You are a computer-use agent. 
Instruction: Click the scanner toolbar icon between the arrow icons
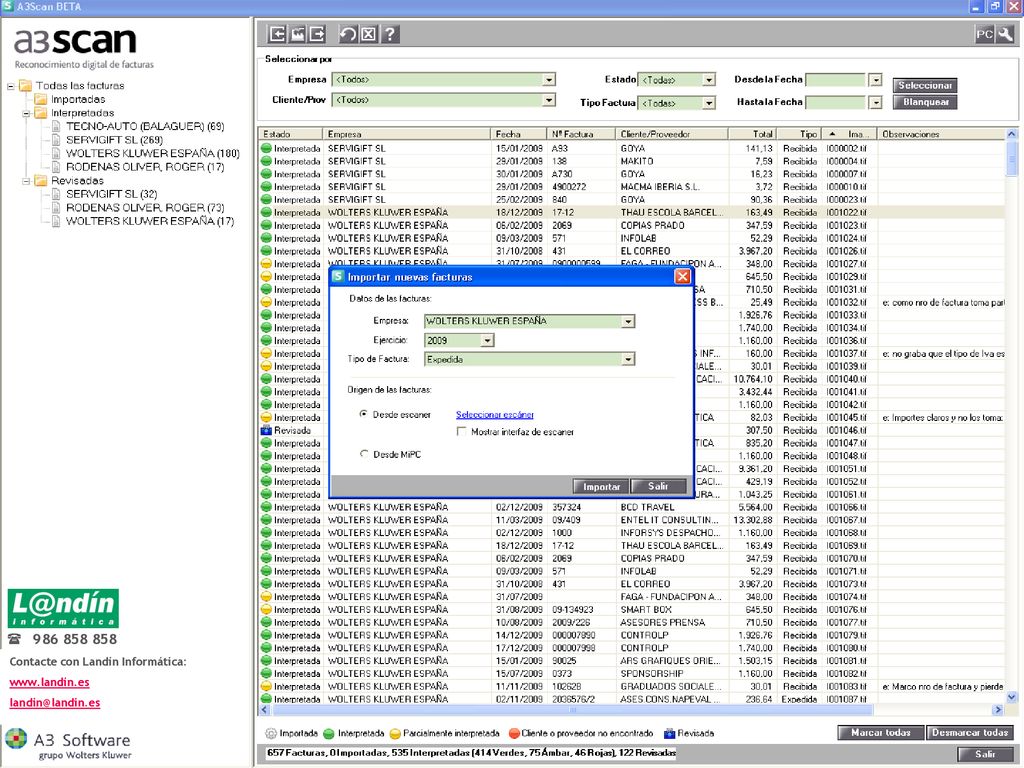(298, 34)
